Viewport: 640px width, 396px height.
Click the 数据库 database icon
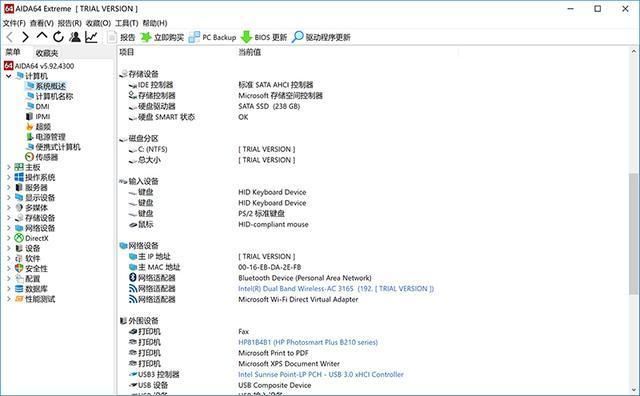pyautogui.click(x=19, y=289)
